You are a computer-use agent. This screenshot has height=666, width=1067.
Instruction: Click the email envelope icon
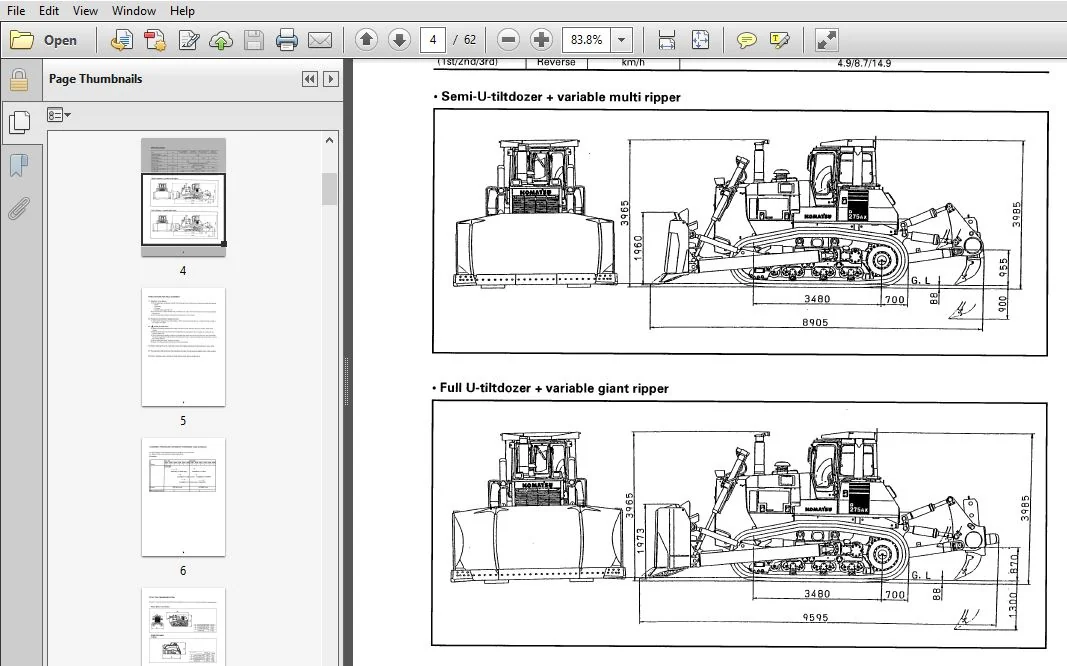point(320,40)
